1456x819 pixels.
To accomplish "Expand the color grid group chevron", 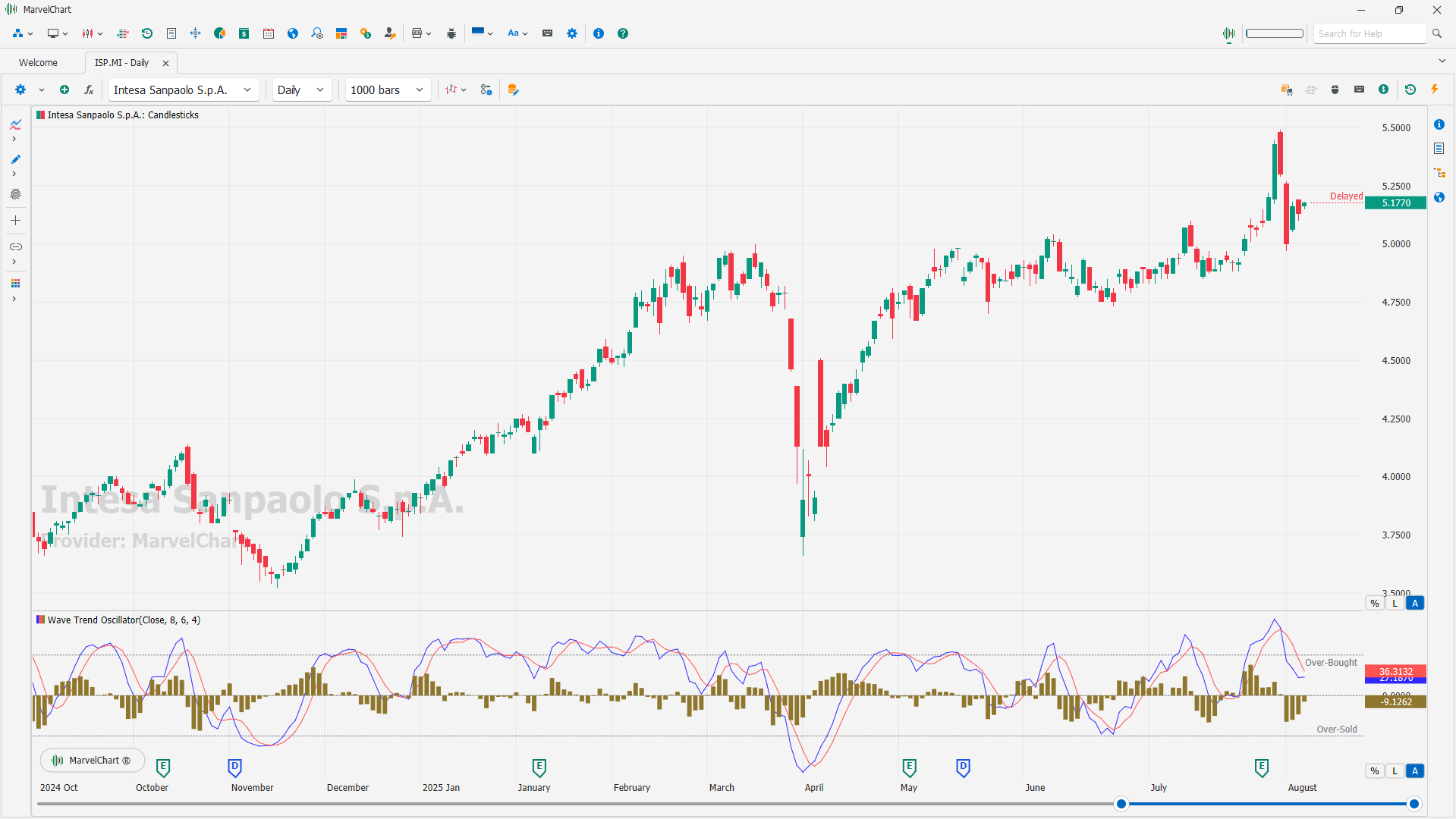I will click(14, 300).
